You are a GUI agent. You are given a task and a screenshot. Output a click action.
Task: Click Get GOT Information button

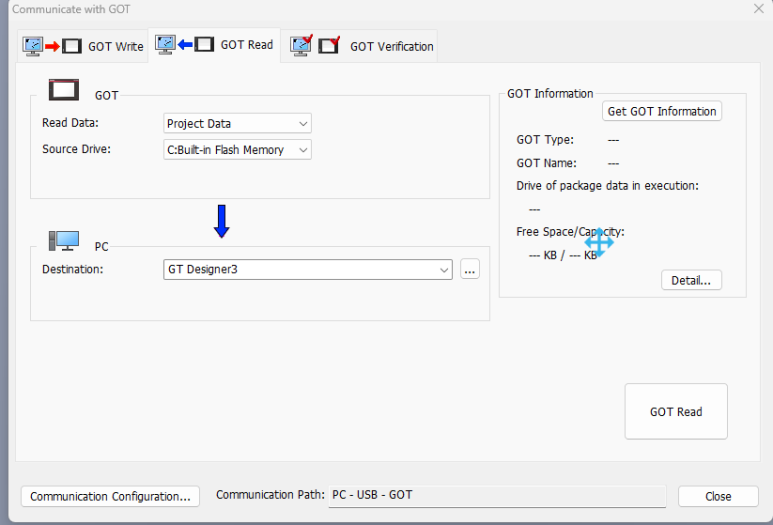tap(662, 111)
